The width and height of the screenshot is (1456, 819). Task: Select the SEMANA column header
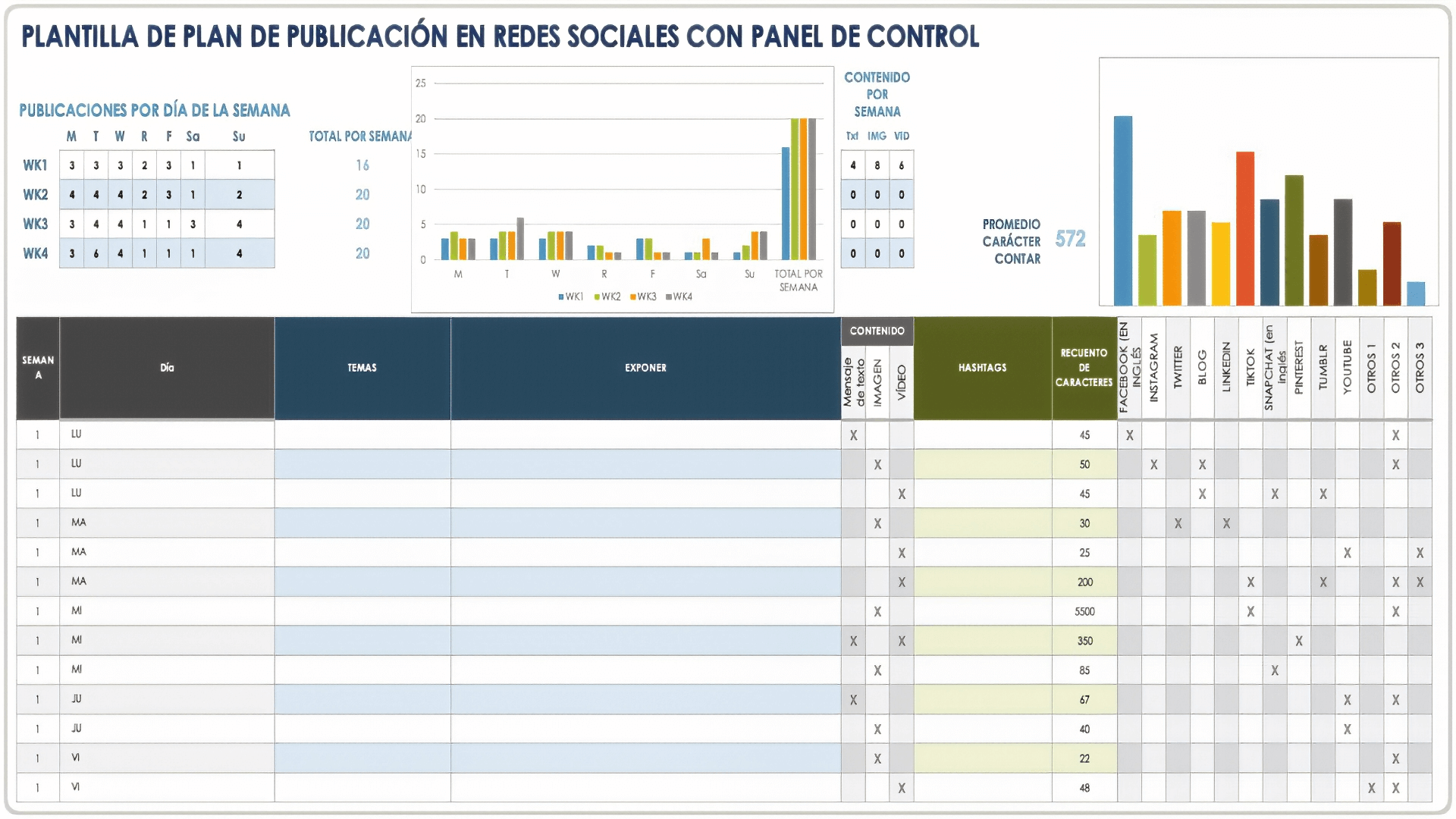point(38,368)
